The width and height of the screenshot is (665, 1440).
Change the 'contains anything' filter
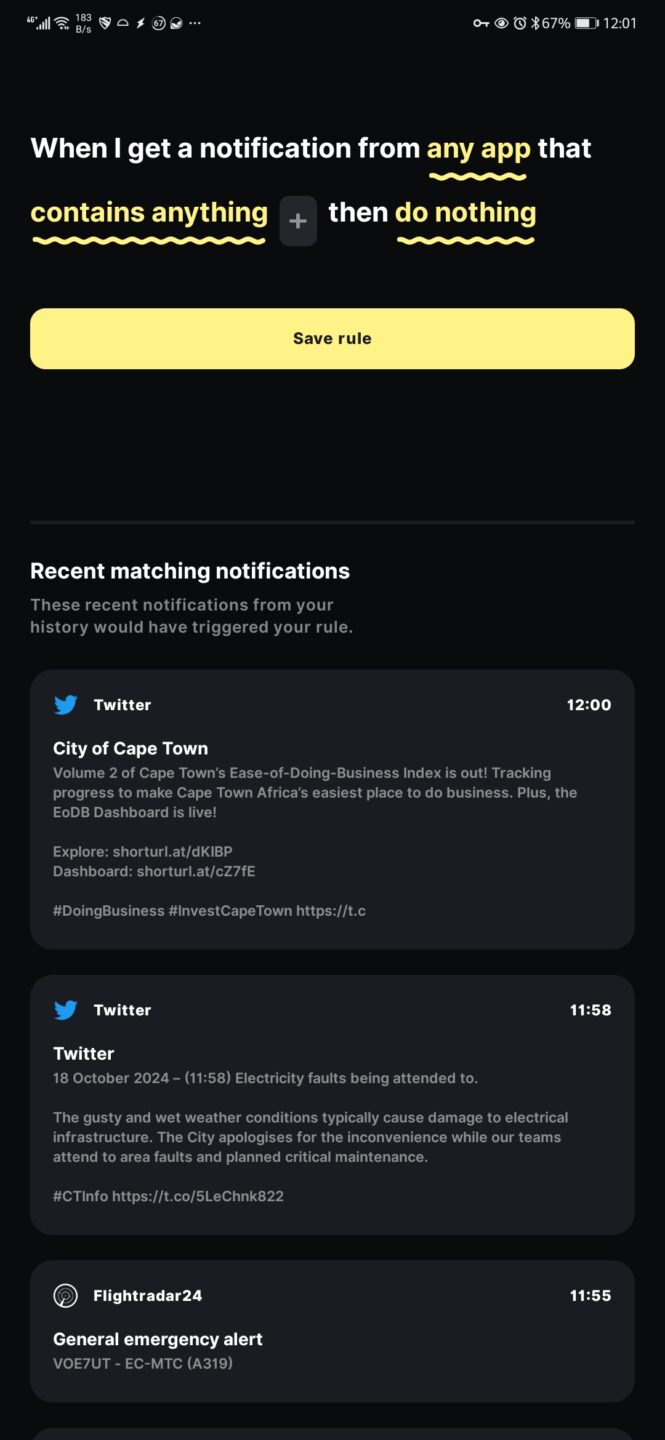149,213
